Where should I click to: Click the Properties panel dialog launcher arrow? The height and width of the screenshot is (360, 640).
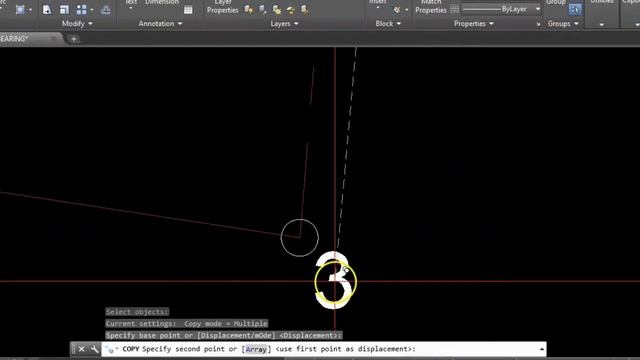pos(538,24)
